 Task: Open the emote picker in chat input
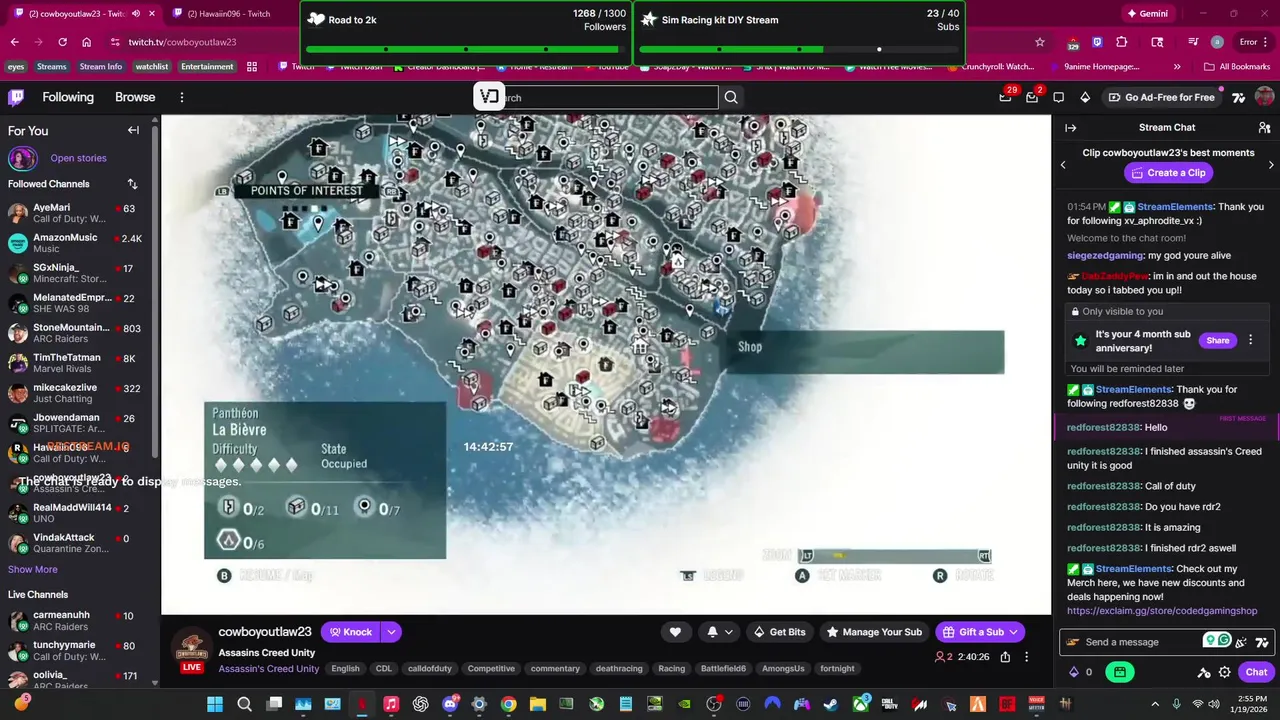[1262, 642]
